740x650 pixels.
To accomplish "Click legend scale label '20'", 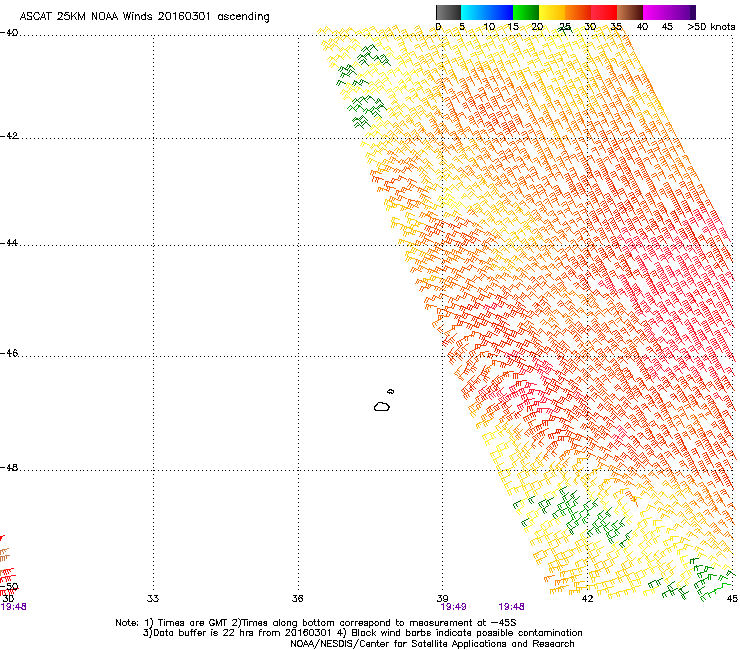I will click(537, 27).
